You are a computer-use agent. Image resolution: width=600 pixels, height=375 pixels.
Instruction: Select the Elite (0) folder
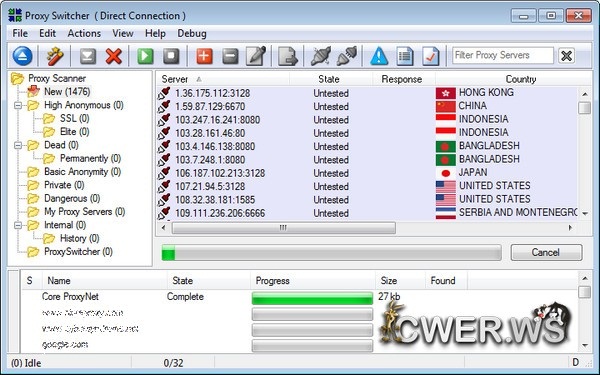click(75, 132)
